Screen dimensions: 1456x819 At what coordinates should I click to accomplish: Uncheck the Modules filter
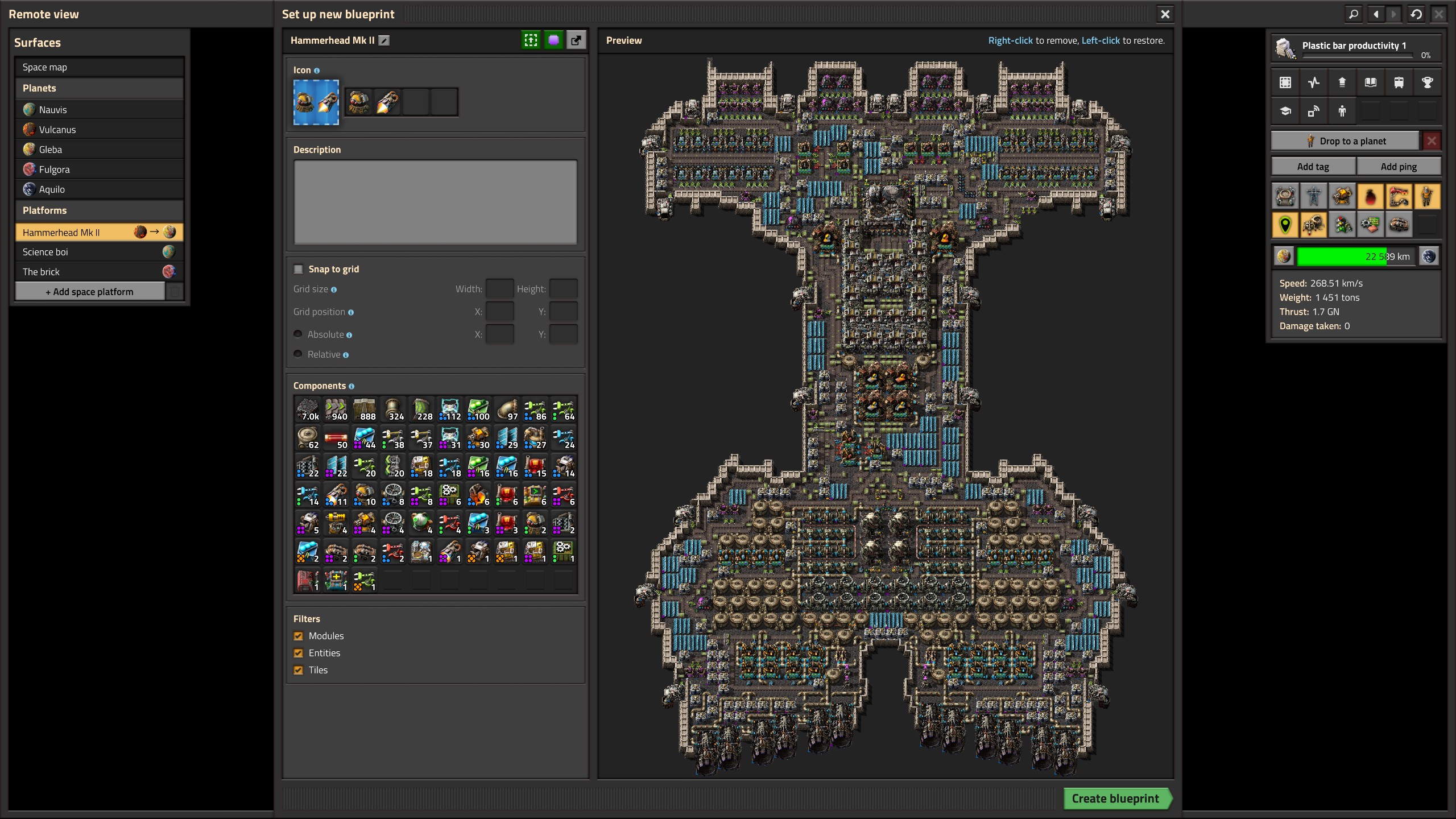299,636
